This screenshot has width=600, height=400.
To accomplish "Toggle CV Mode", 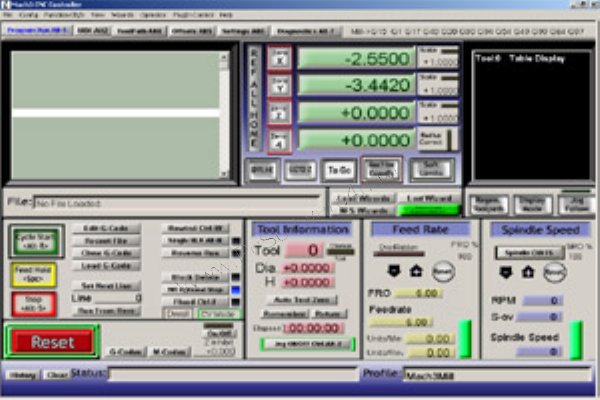I will point(219,314).
